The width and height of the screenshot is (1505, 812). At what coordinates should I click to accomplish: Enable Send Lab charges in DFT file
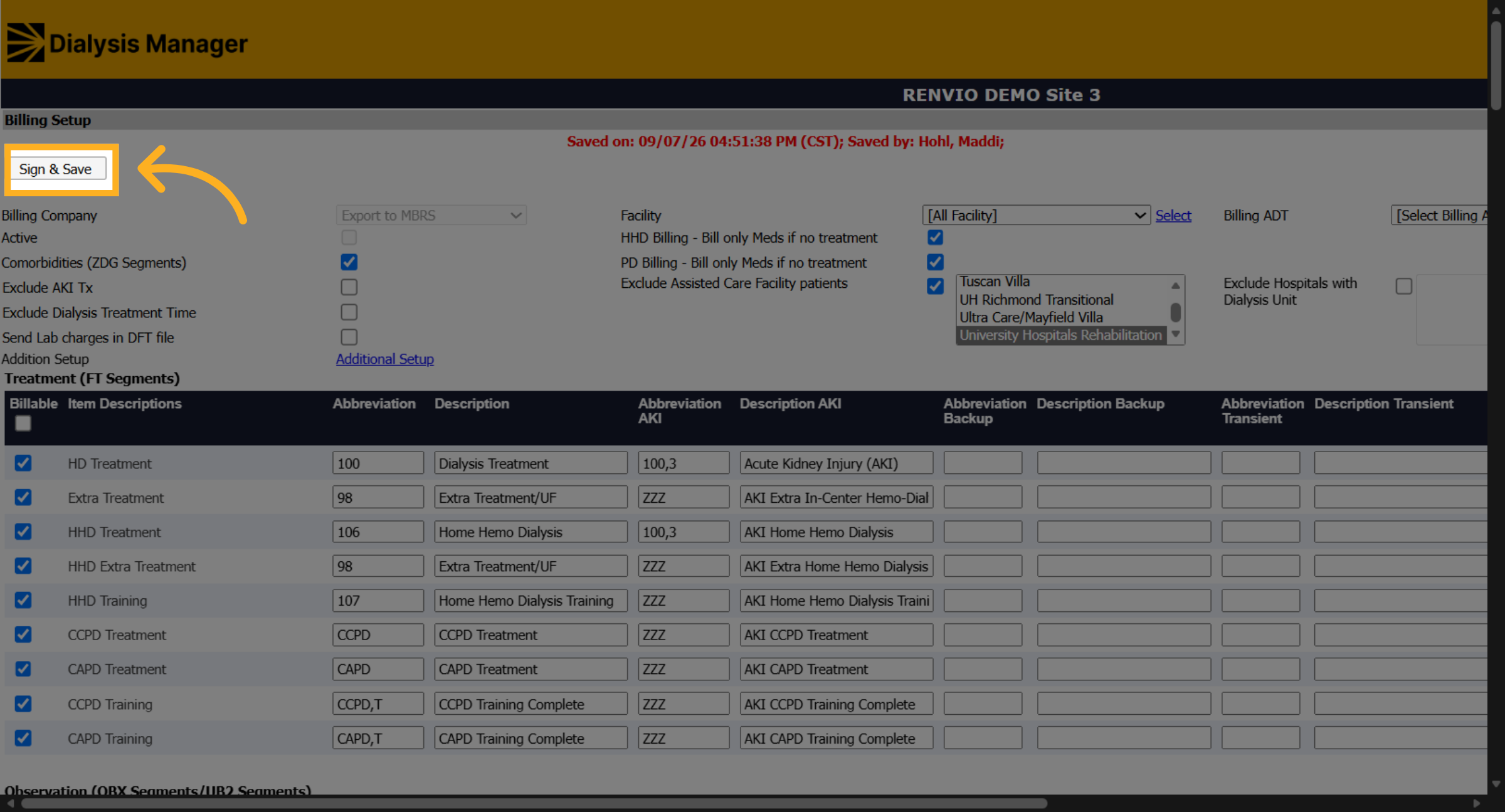coord(349,337)
